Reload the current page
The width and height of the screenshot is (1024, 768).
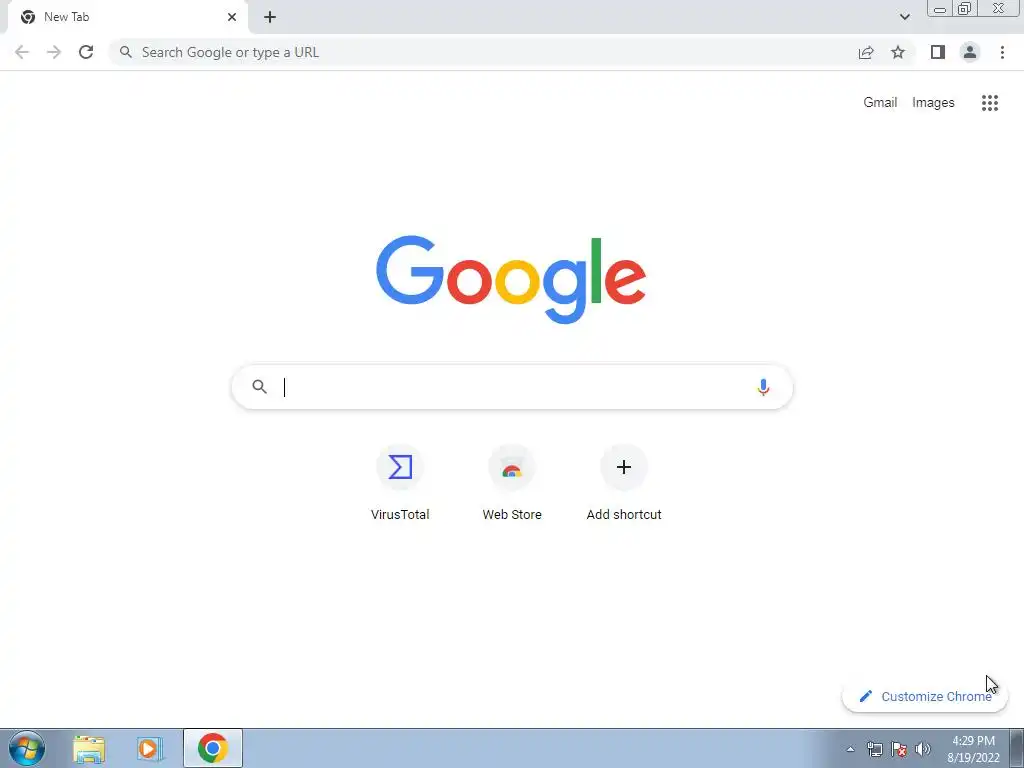point(86,52)
